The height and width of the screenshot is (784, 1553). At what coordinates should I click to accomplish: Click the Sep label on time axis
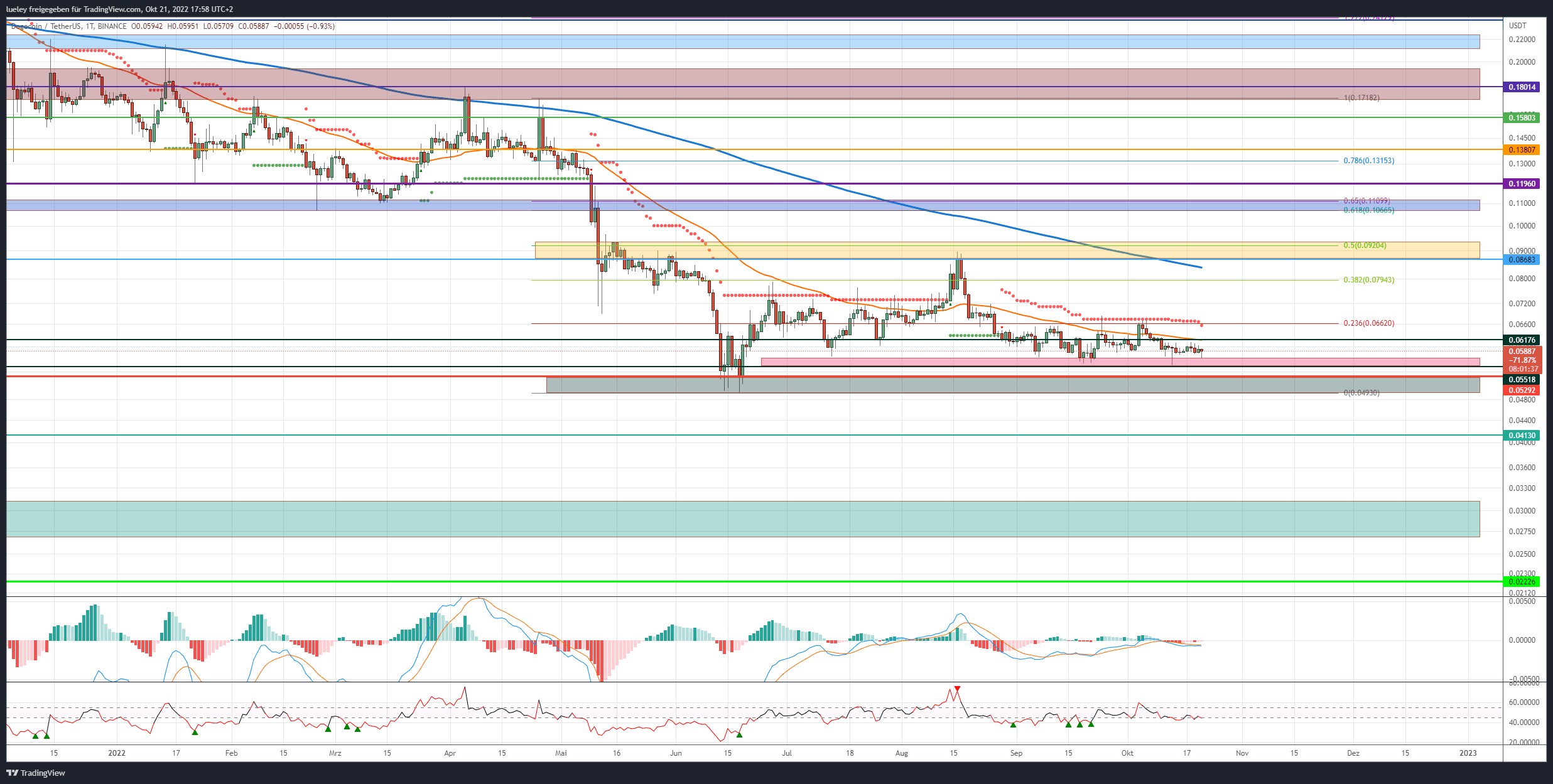[x=1016, y=753]
